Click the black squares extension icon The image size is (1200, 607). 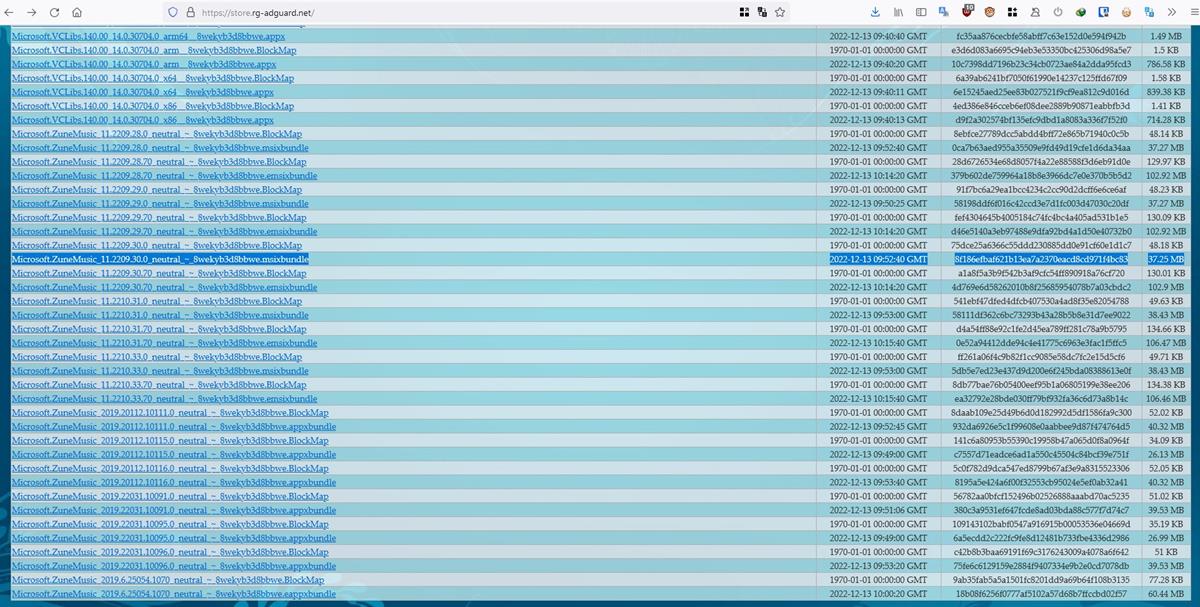tap(1012, 12)
